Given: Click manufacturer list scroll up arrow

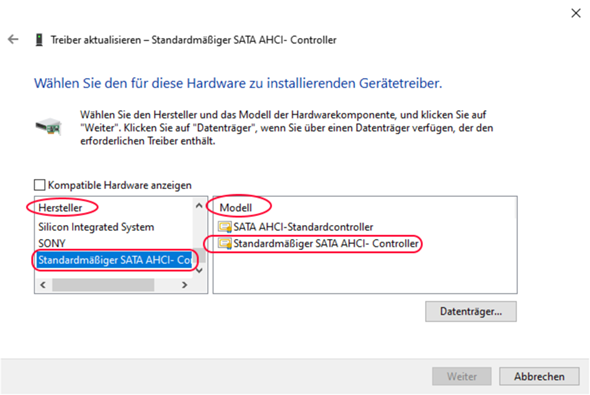Looking at the screenshot, I should coord(199,205).
